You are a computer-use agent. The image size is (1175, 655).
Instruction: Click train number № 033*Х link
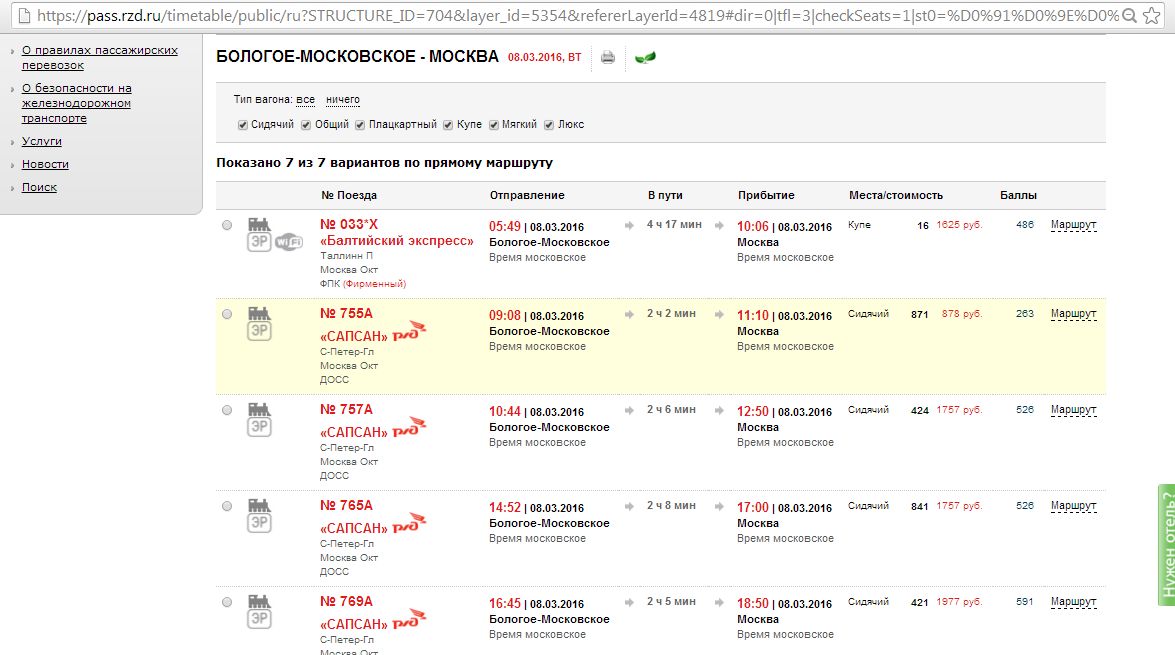pyautogui.click(x=349, y=225)
